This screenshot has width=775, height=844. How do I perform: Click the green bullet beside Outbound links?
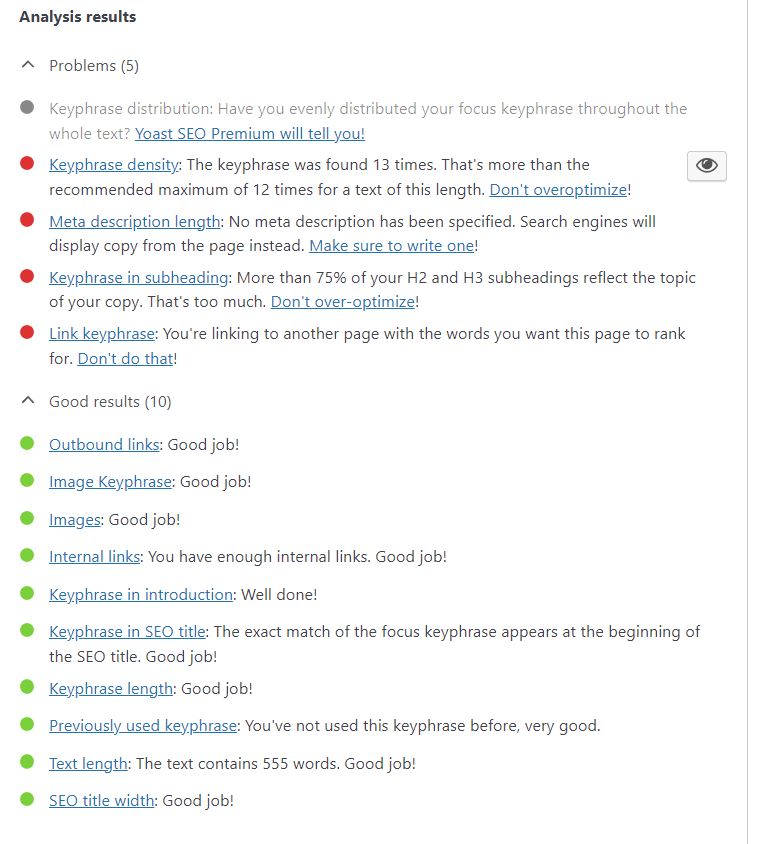[27, 444]
